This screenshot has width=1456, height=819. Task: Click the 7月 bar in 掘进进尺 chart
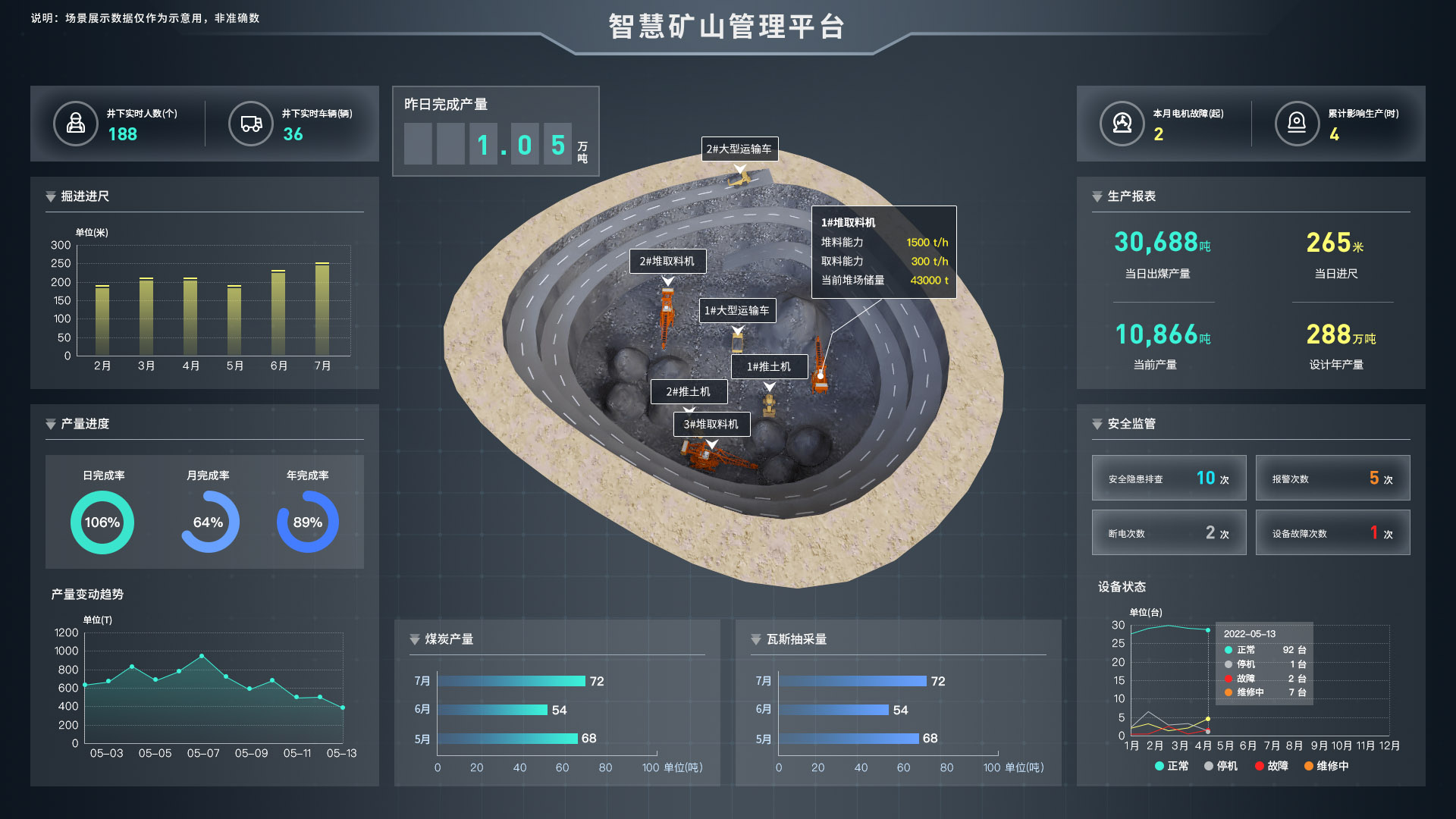[x=322, y=309]
